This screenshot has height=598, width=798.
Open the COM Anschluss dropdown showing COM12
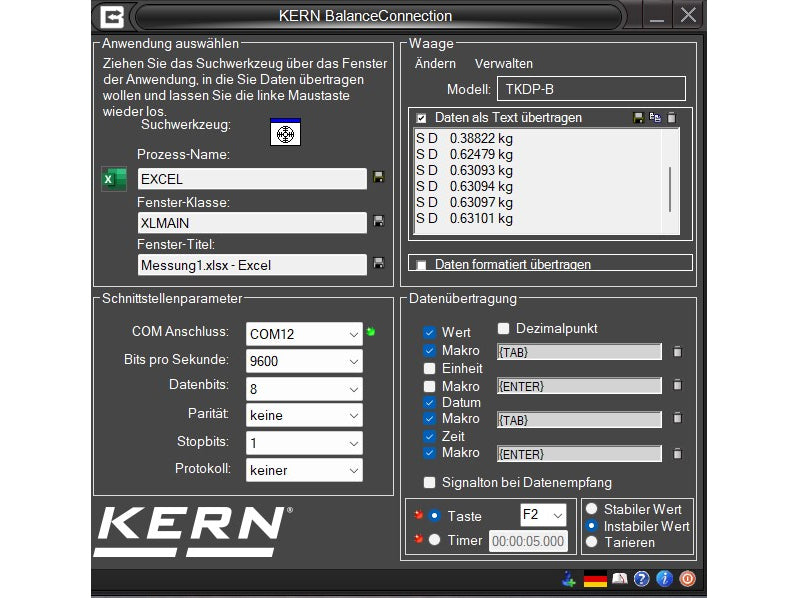tap(304, 334)
